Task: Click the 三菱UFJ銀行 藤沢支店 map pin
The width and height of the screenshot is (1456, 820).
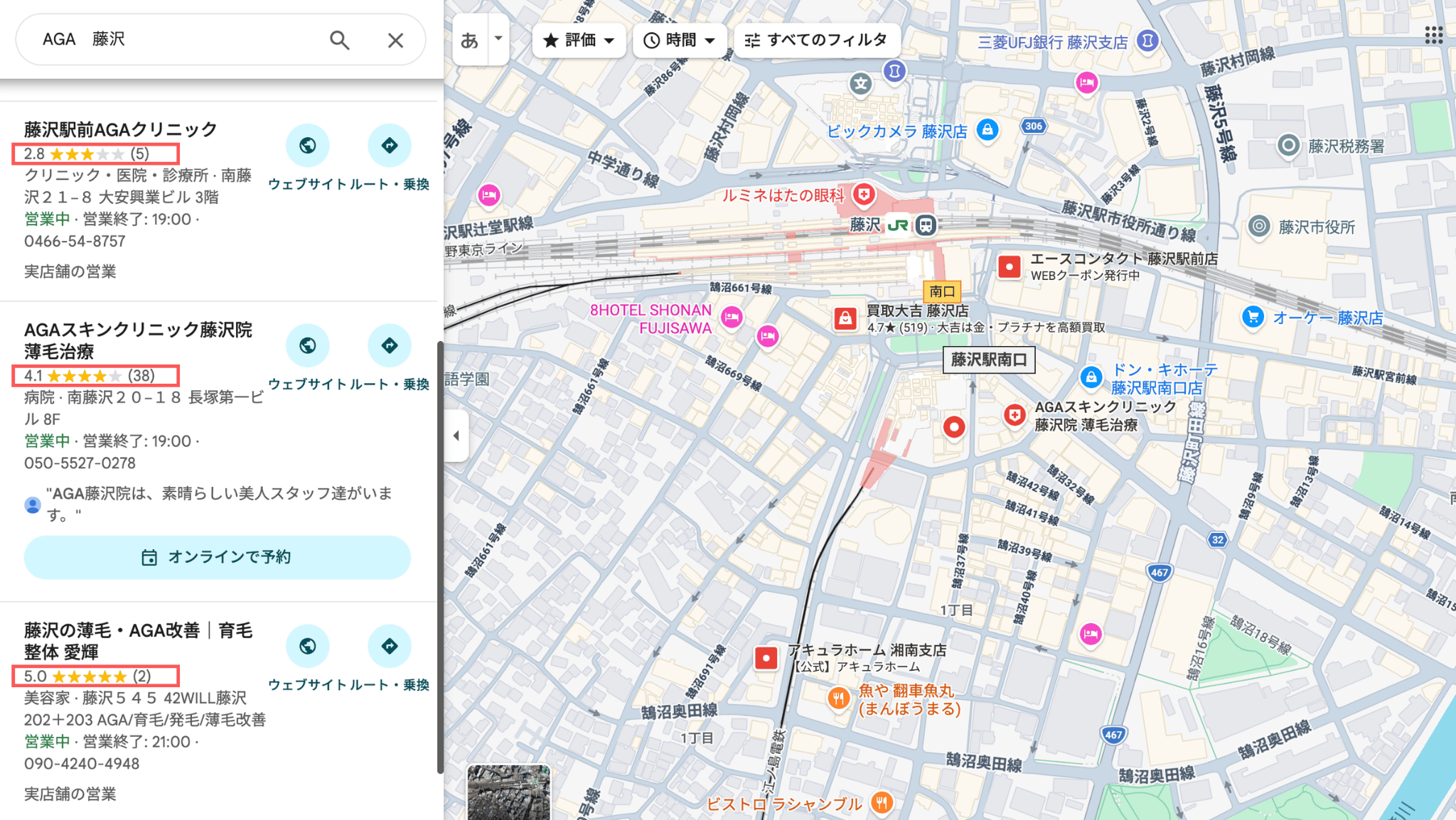Action: coord(1147,41)
